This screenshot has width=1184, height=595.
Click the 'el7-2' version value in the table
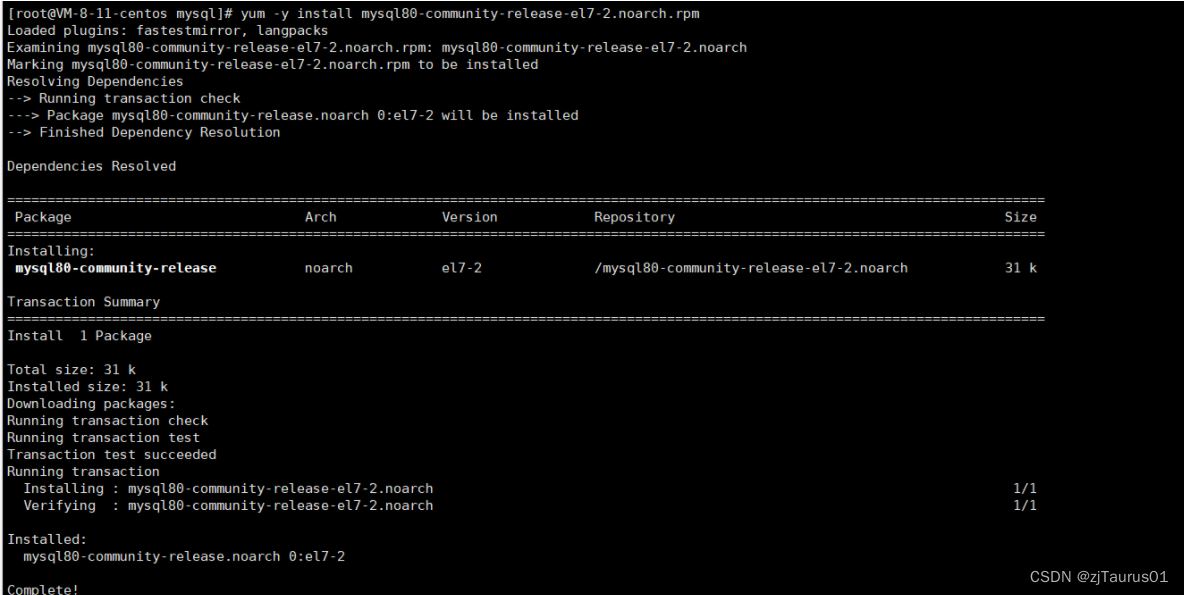pyautogui.click(x=461, y=268)
